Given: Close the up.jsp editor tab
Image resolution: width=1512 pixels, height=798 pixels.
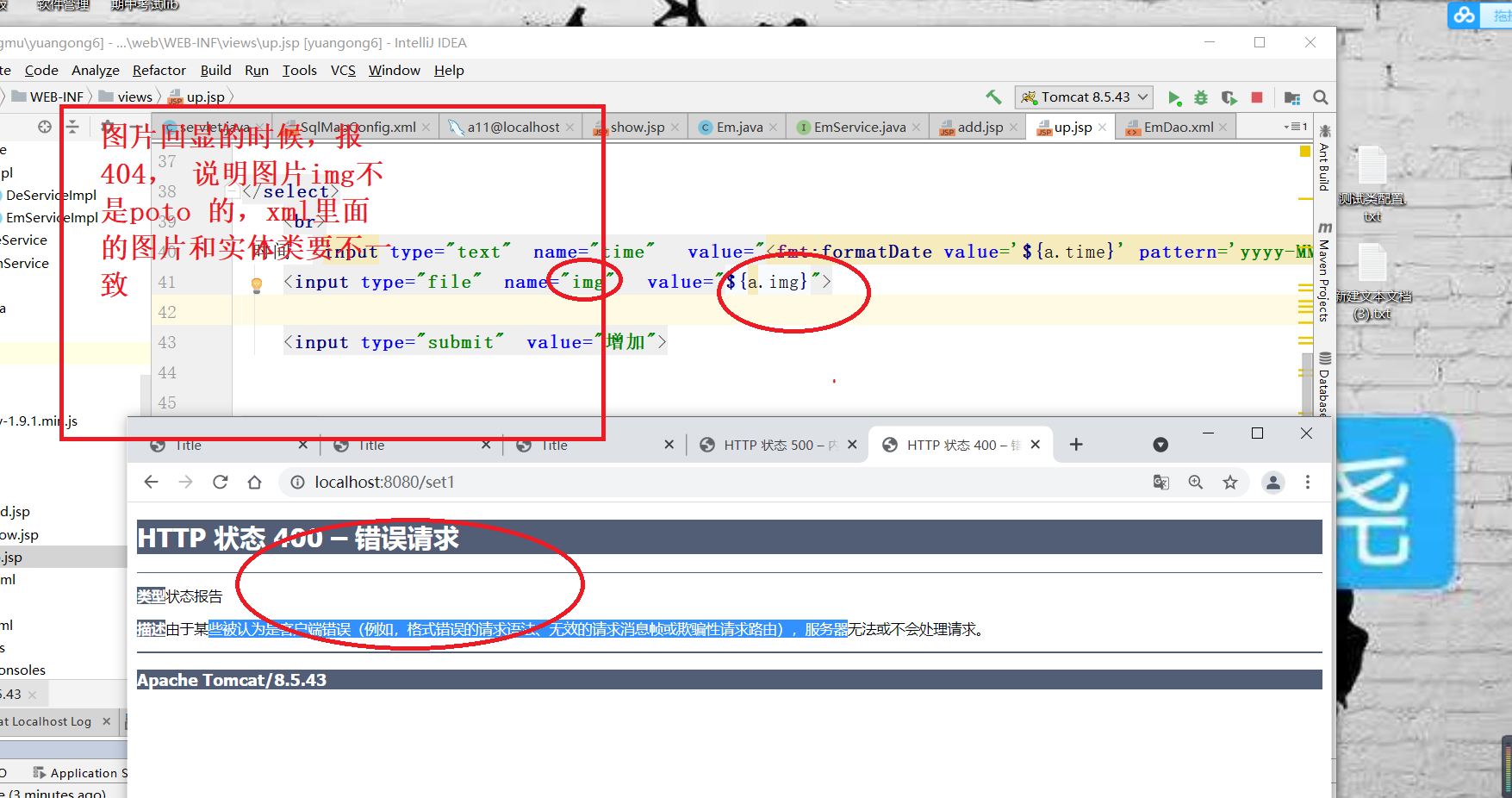Looking at the screenshot, I should tap(1102, 128).
